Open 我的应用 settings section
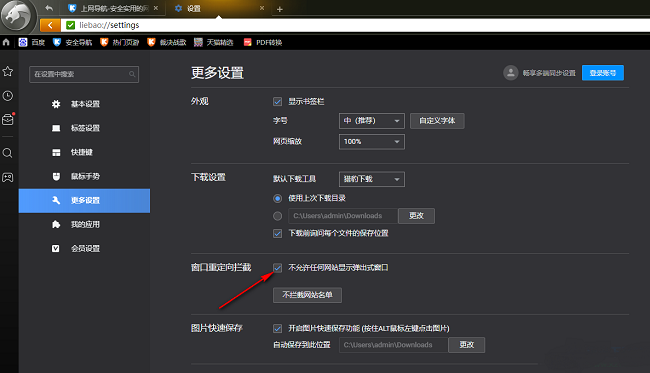Viewport: 650px width, 373px height. (x=84, y=225)
